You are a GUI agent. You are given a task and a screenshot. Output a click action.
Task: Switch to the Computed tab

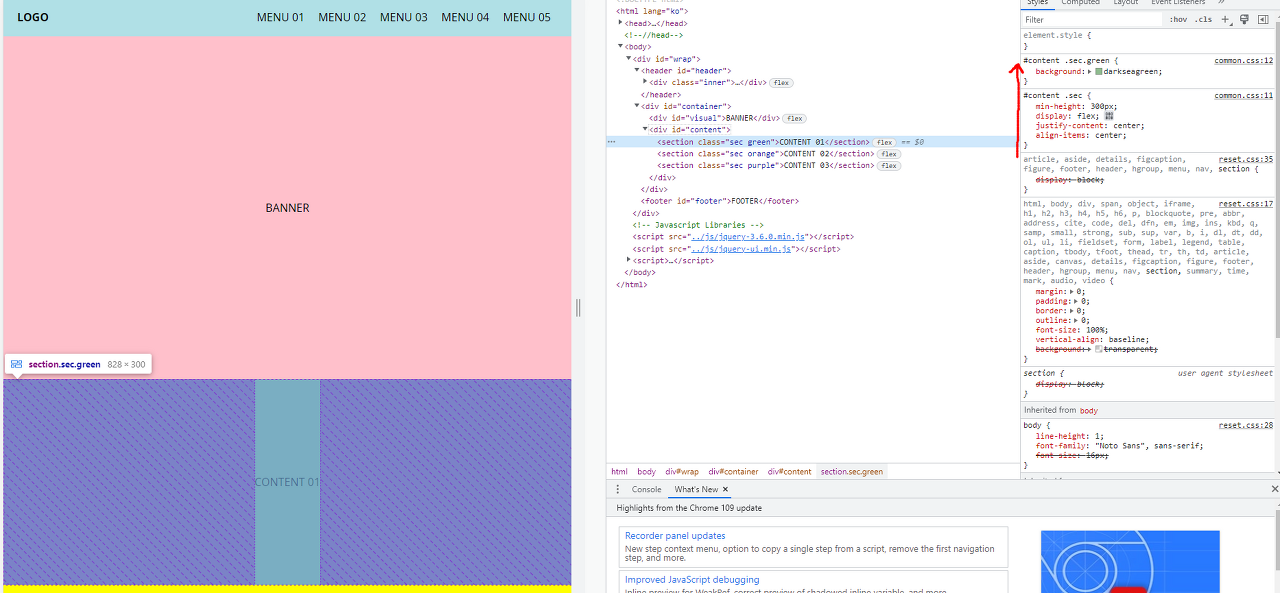[x=1080, y=3]
